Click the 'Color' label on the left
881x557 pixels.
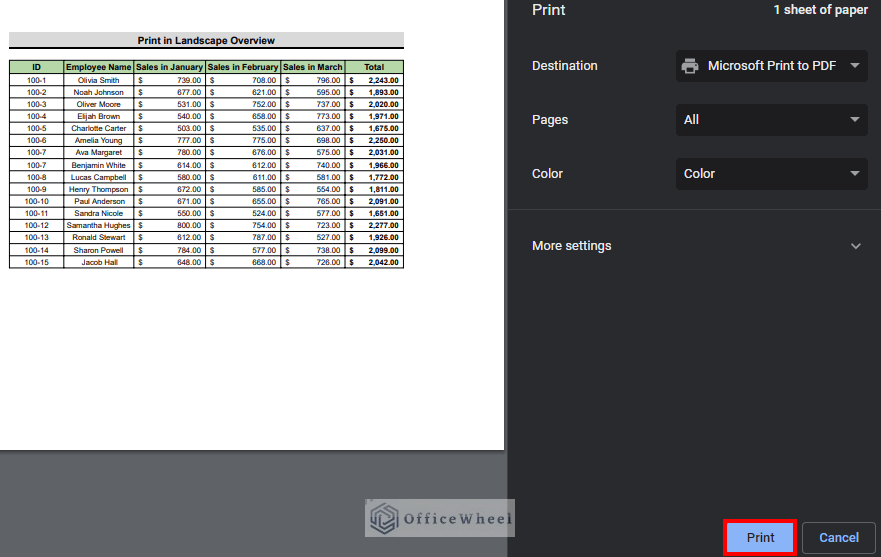pyautogui.click(x=547, y=174)
